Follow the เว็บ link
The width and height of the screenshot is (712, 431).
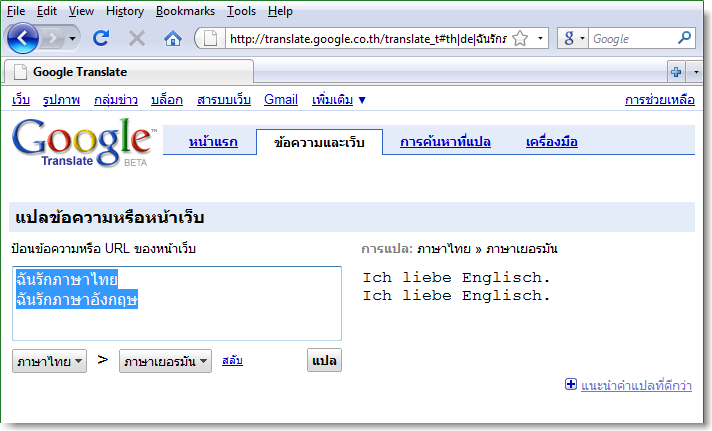pos(21,99)
